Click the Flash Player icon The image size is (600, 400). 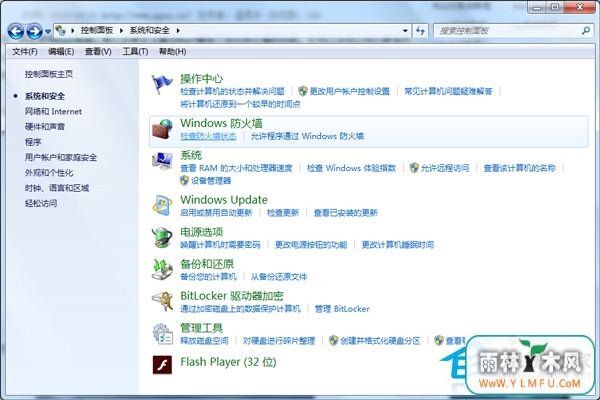pos(162,364)
